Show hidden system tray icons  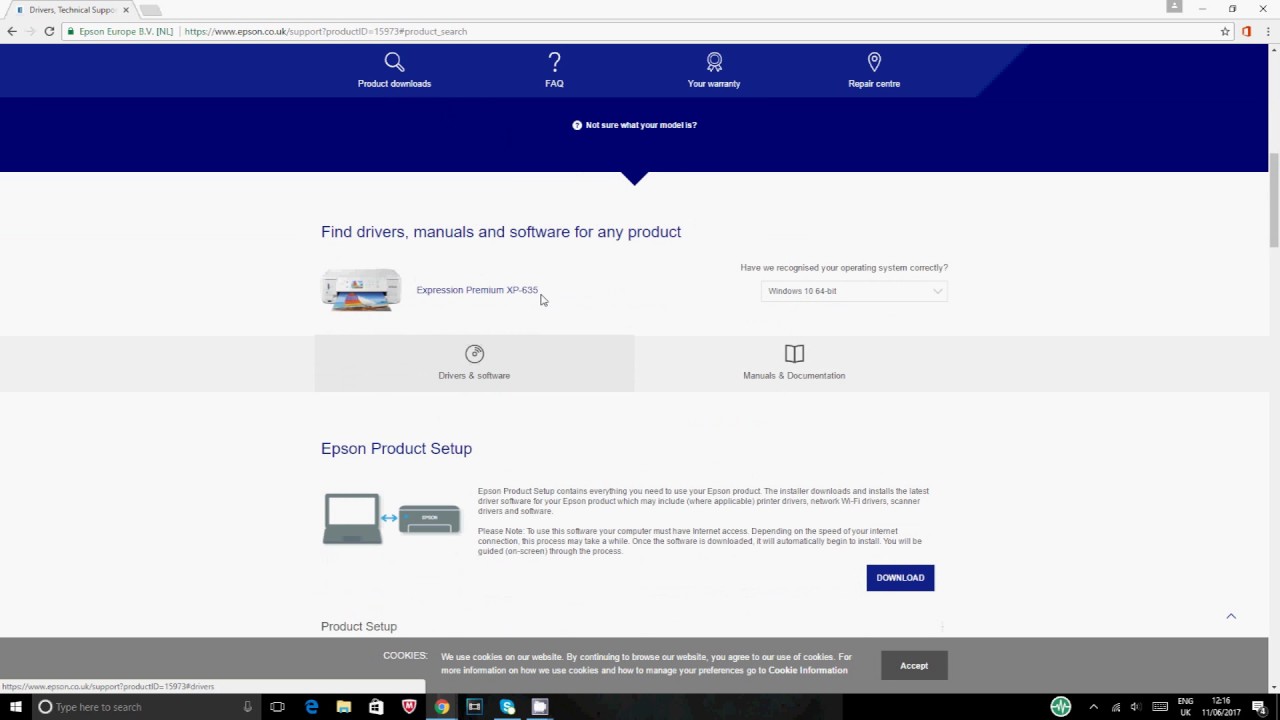[1093, 707]
